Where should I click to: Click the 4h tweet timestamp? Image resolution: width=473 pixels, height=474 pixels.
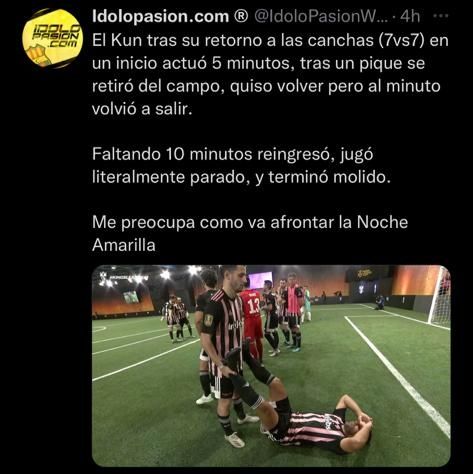coord(410,16)
